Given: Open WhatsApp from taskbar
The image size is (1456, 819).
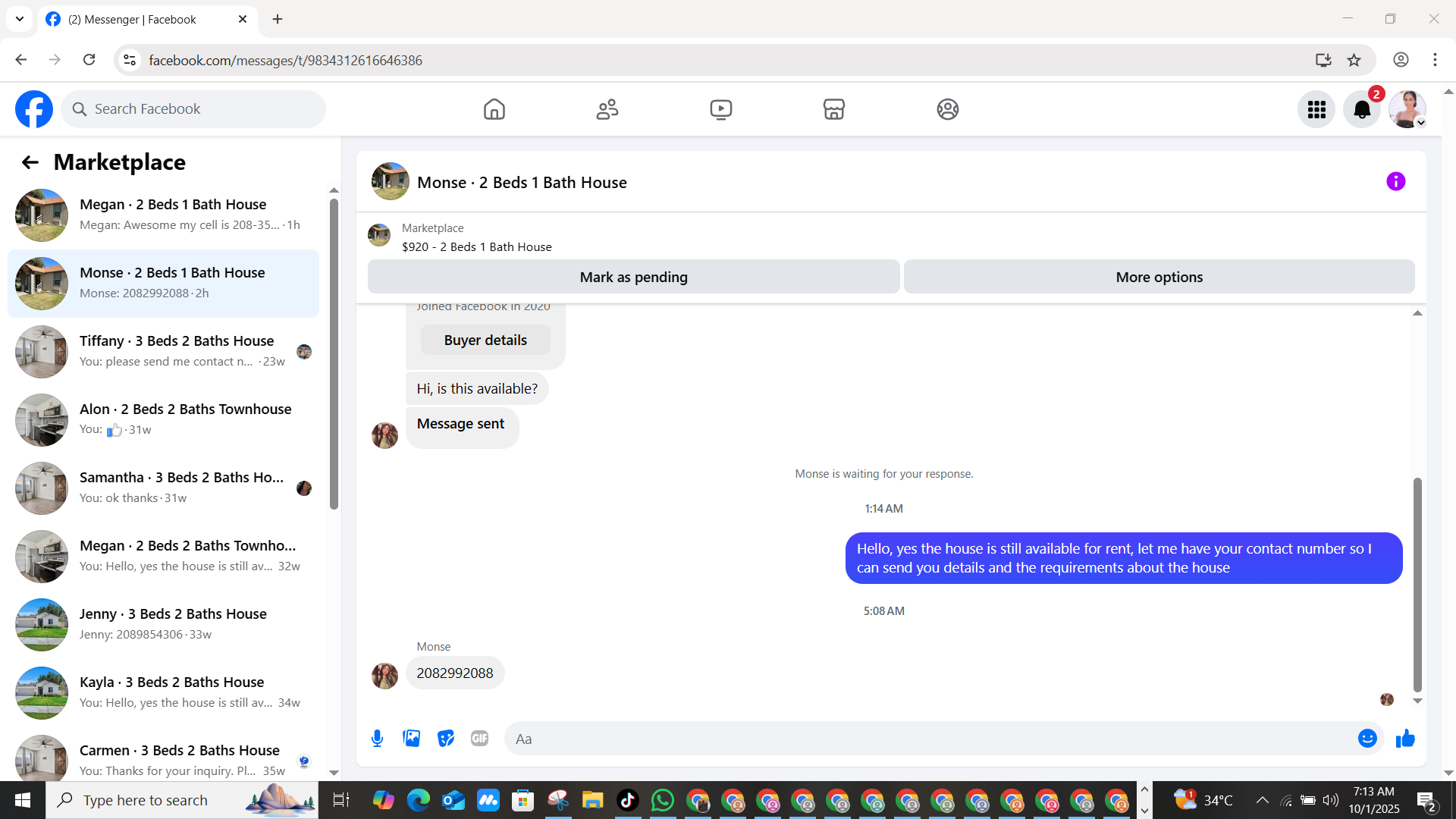Looking at the screenshot, I should pyautogui.click(x=663, y=800).
